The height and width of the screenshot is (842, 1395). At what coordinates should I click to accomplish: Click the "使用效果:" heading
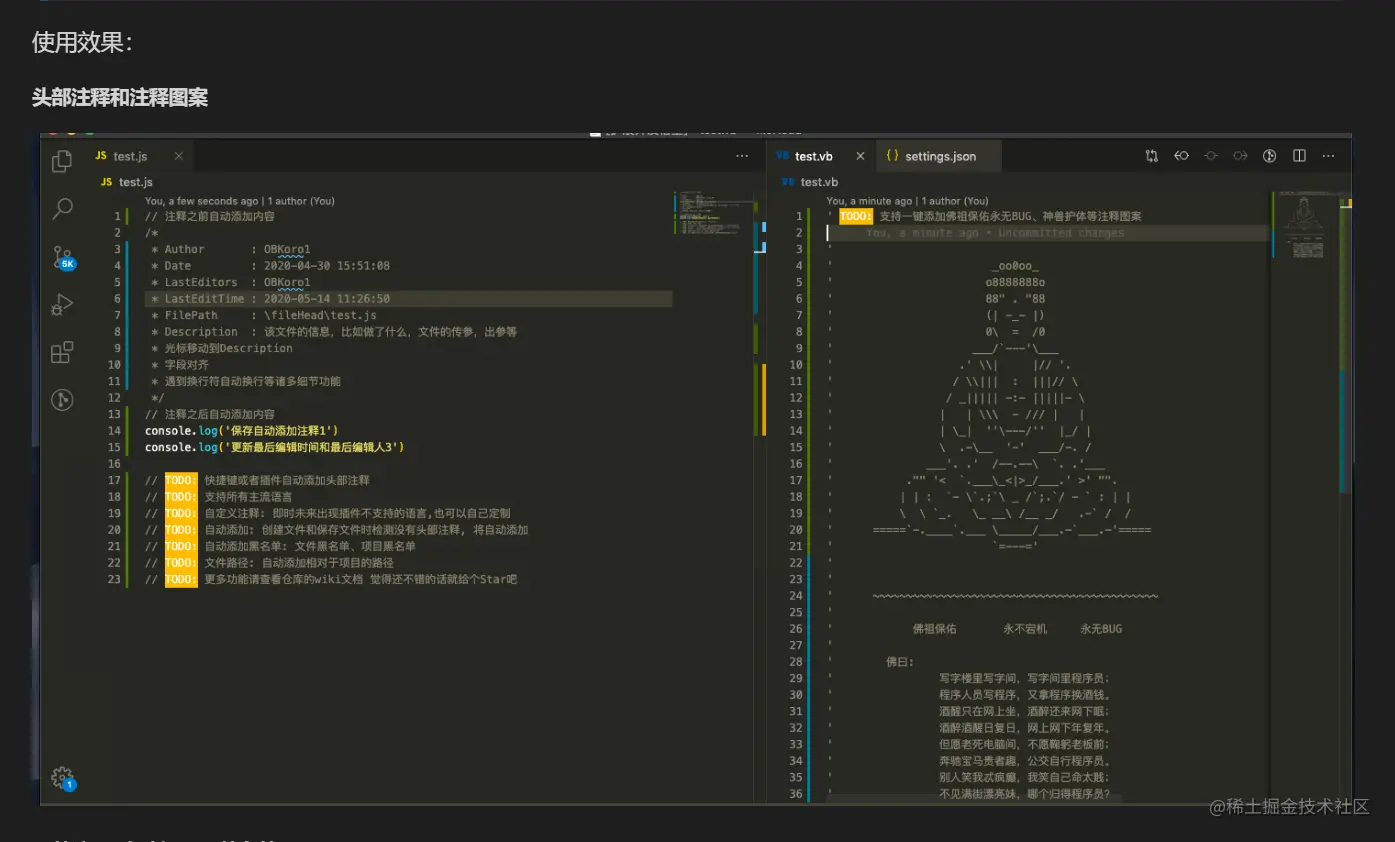(82, 42)
